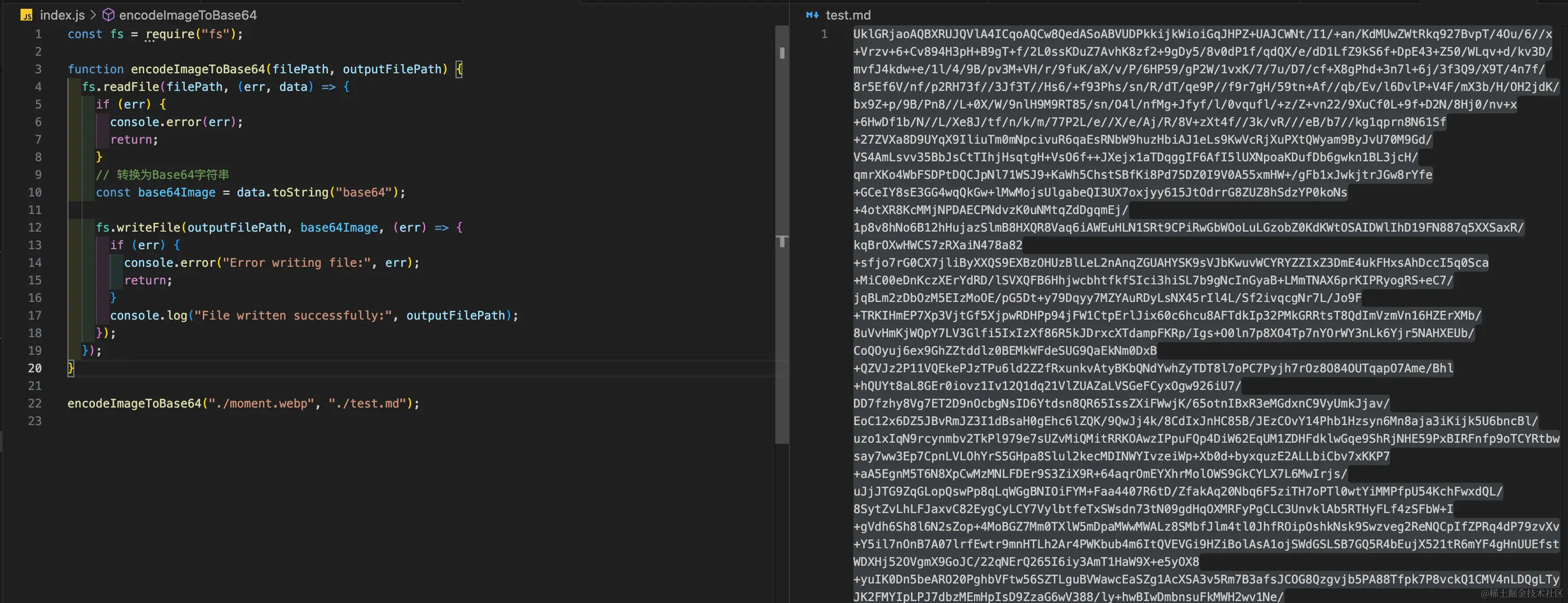The height and width of the screenshot is (603, 1568).
Task: Click the yellow JS file icon in the breadcrumb
Action: [x=25, y=15]
